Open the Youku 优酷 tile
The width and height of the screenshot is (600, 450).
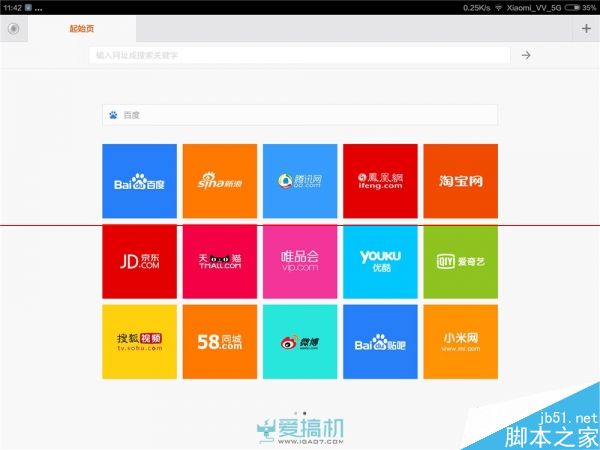tap(380, 262)
